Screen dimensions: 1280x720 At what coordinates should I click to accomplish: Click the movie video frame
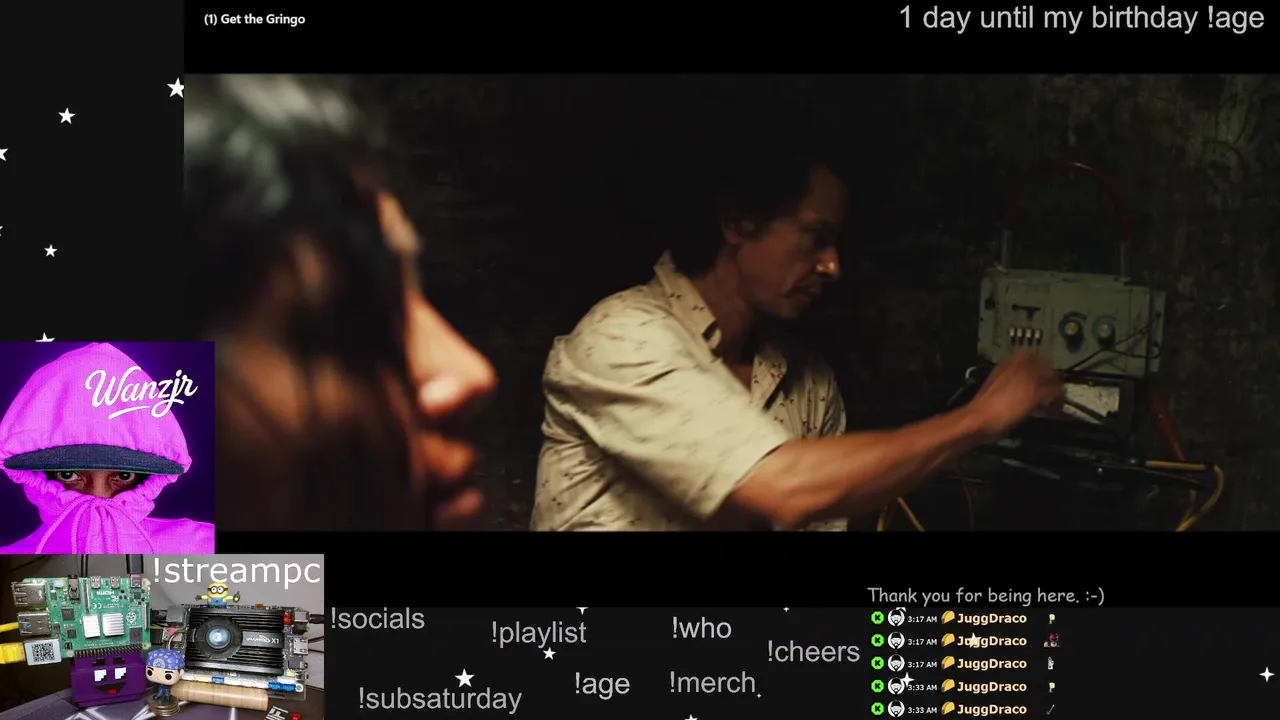pos(732,302)
